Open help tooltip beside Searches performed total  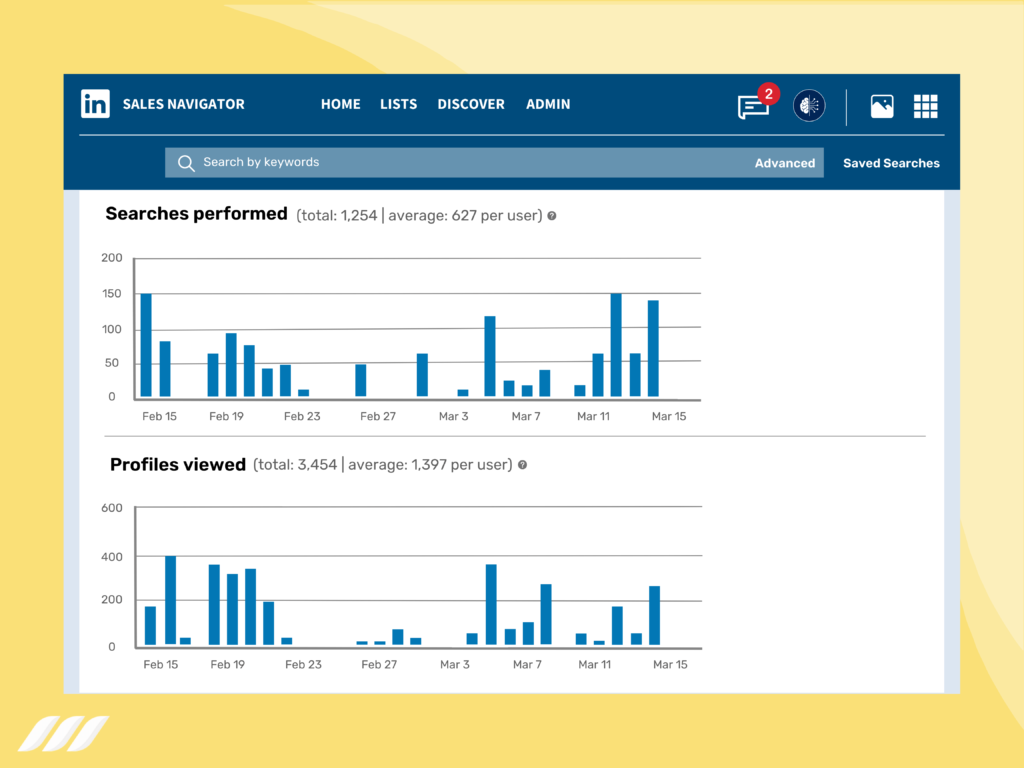(551, 215)
